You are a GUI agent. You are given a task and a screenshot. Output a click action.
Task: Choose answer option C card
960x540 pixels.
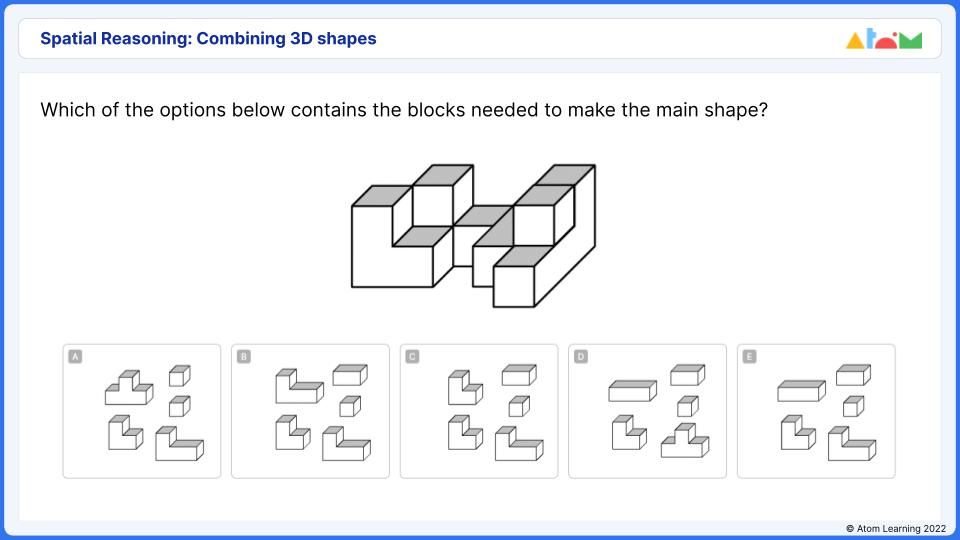click(x=479, y=411)
